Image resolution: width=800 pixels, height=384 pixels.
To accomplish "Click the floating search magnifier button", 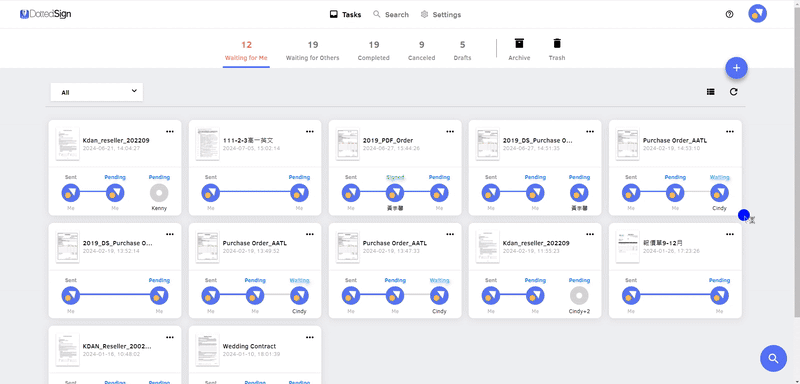I will 773,358.
